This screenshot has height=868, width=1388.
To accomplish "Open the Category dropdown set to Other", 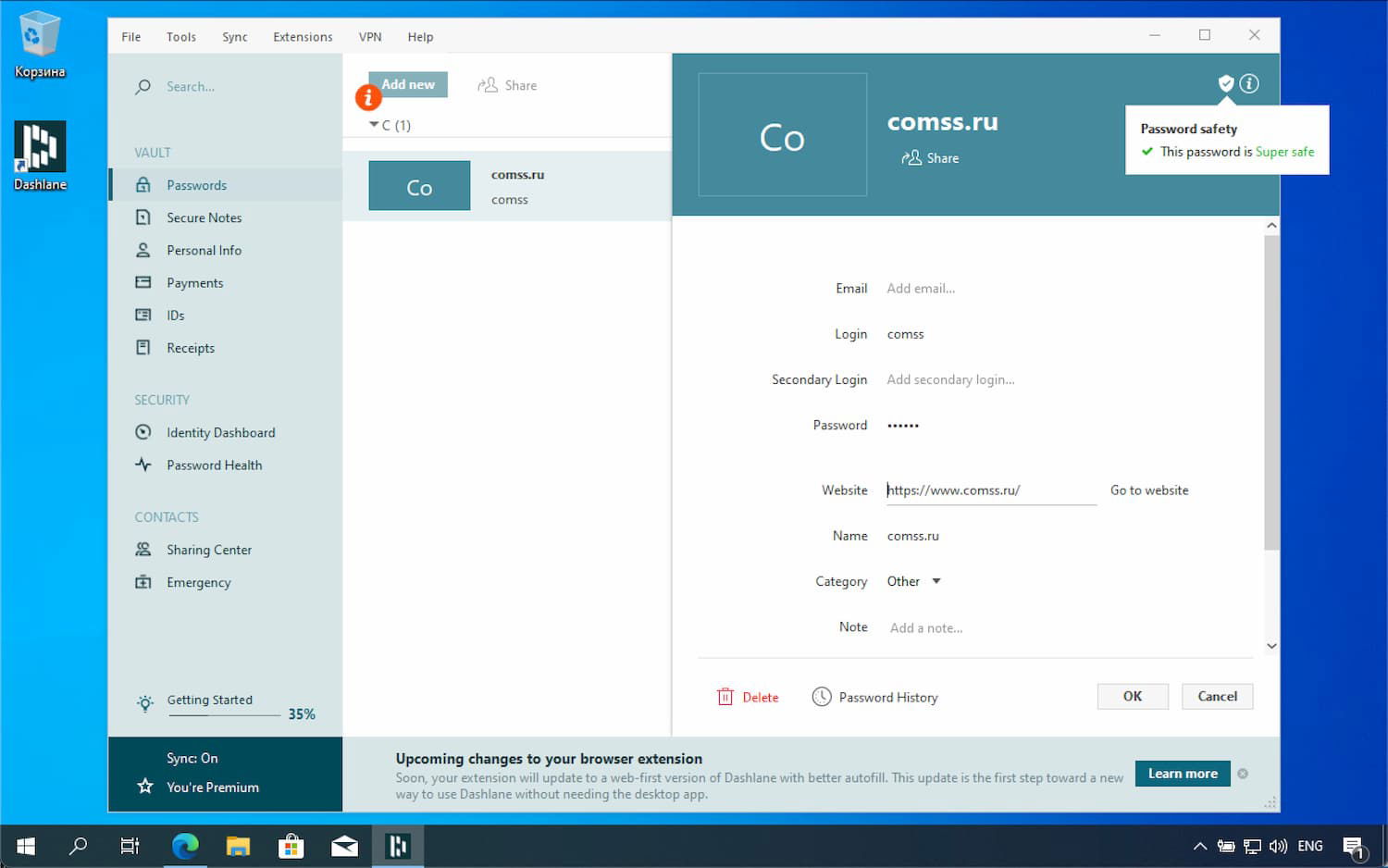I will pos(913,580).
